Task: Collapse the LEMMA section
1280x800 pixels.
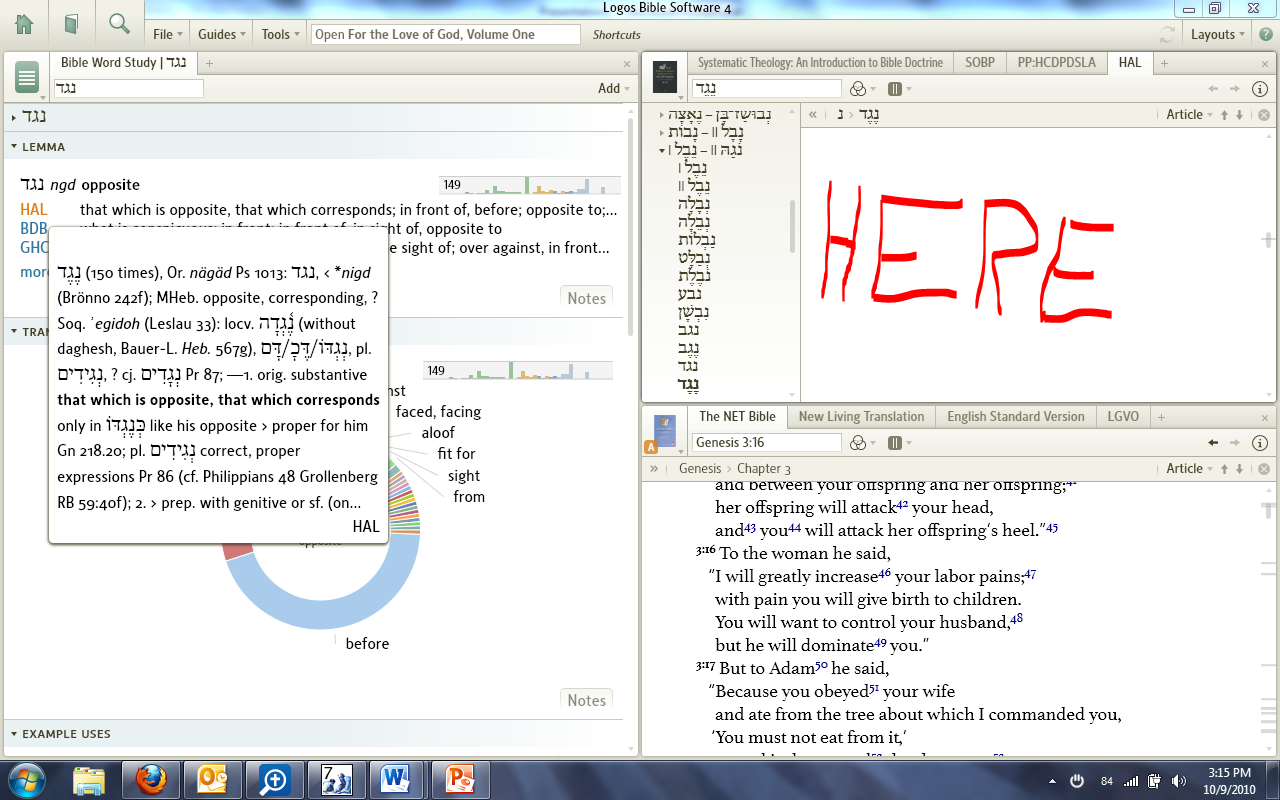Action: click(14, 147)
